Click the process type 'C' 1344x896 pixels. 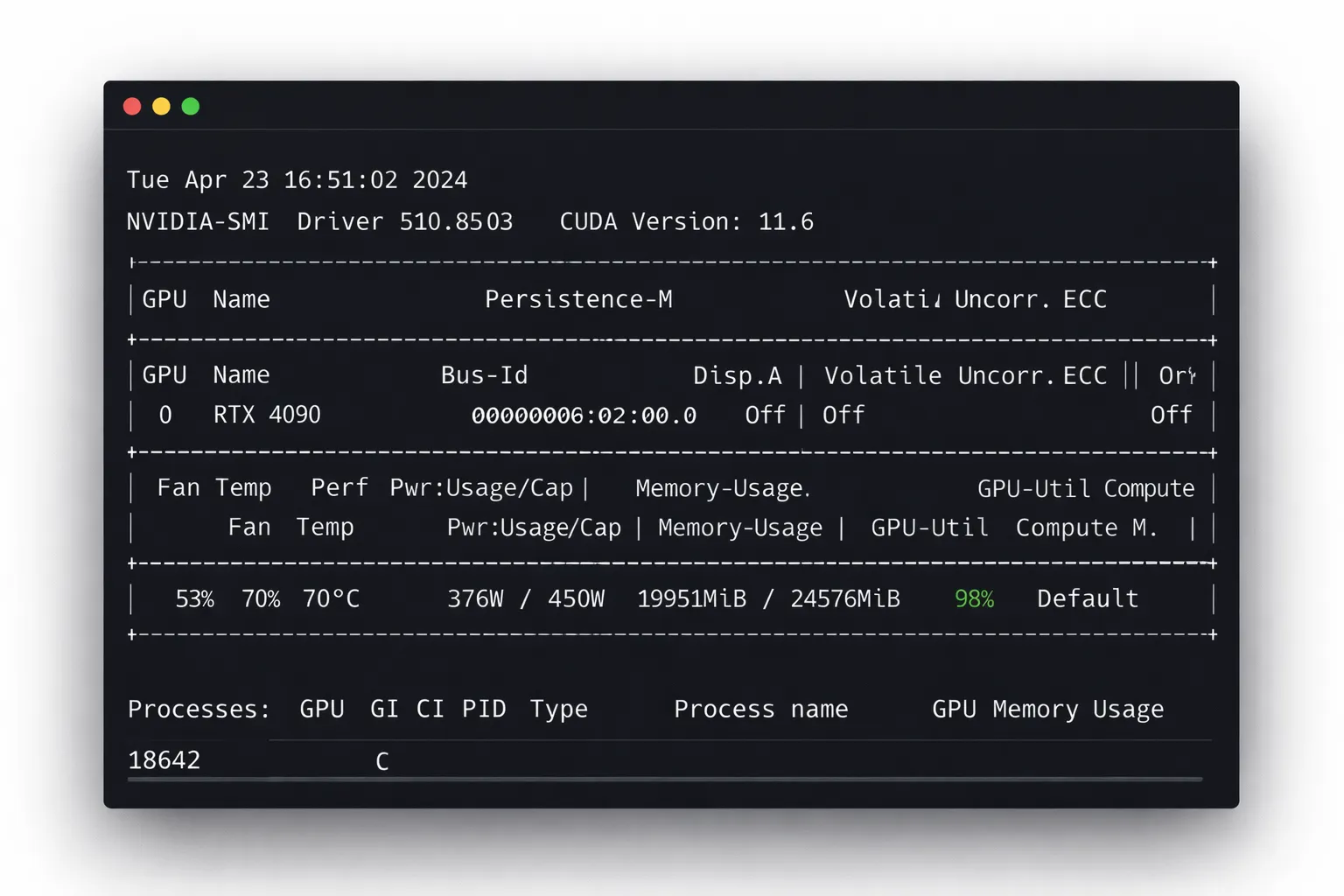pyautogui.click(x=382, y=761)
